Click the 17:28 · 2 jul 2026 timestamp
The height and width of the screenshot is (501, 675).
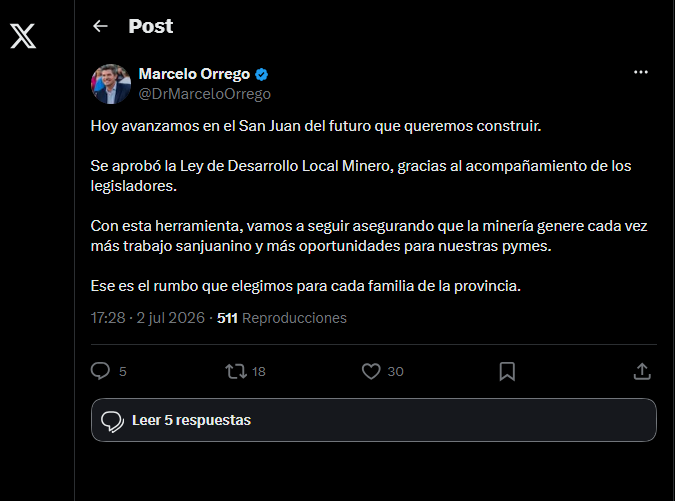tap(148, 318)
